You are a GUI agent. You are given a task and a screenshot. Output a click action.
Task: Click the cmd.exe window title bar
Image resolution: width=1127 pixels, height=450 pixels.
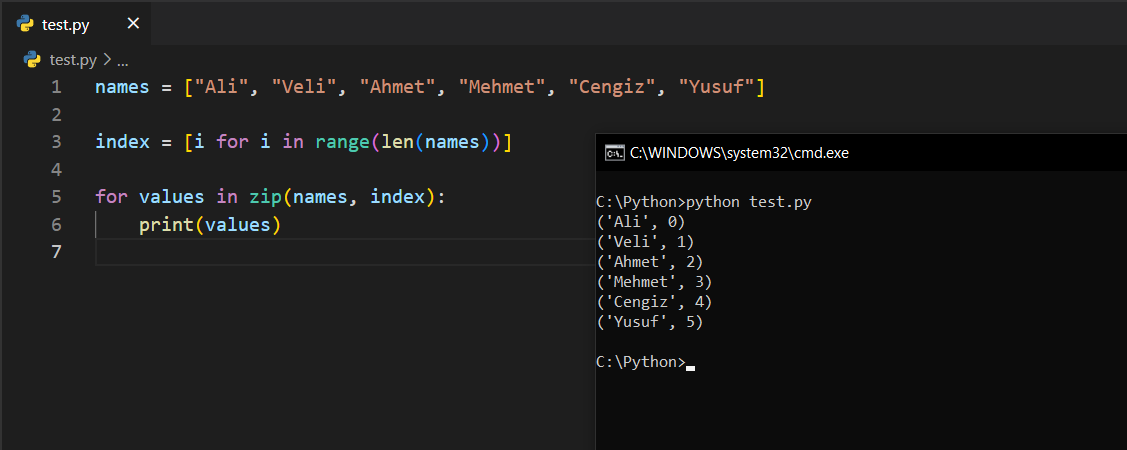pyautogui.click(x=850, y=153)
